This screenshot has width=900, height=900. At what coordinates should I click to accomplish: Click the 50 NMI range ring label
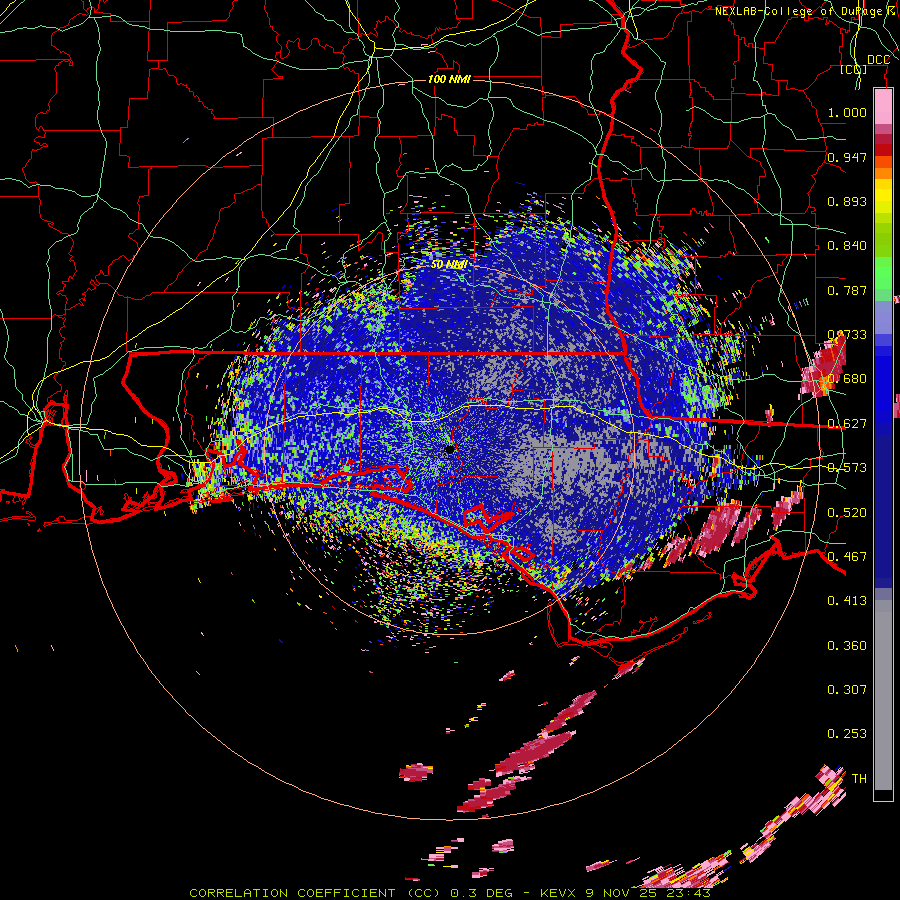tap(449, 264)
